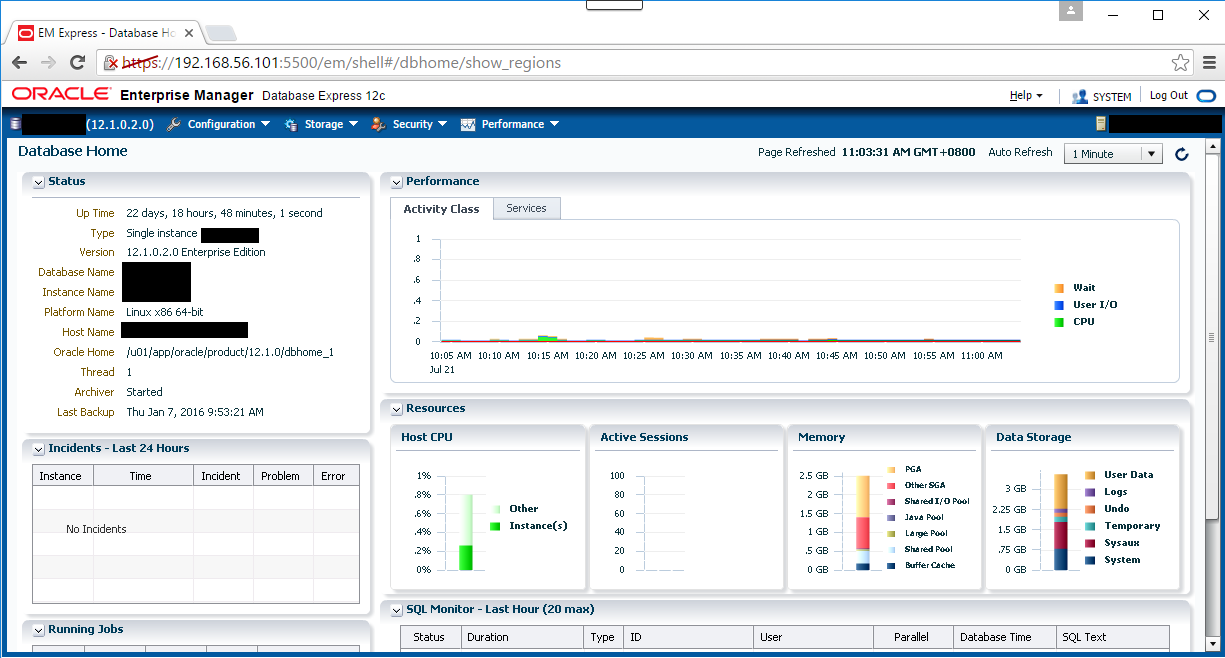
Task: Click the CPU legend color swatch
Action: 1059,322
